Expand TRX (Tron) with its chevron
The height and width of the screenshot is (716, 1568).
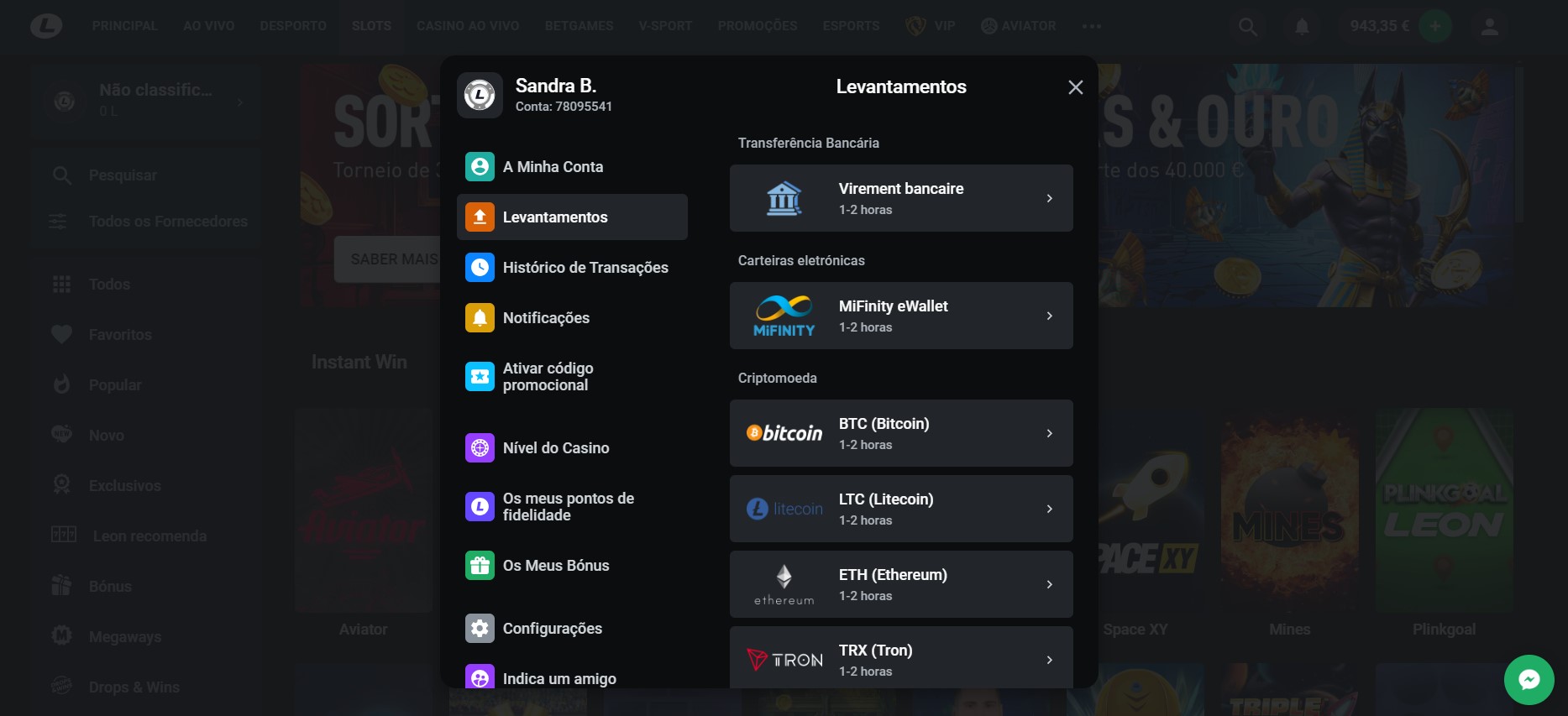coord(1049,660)
